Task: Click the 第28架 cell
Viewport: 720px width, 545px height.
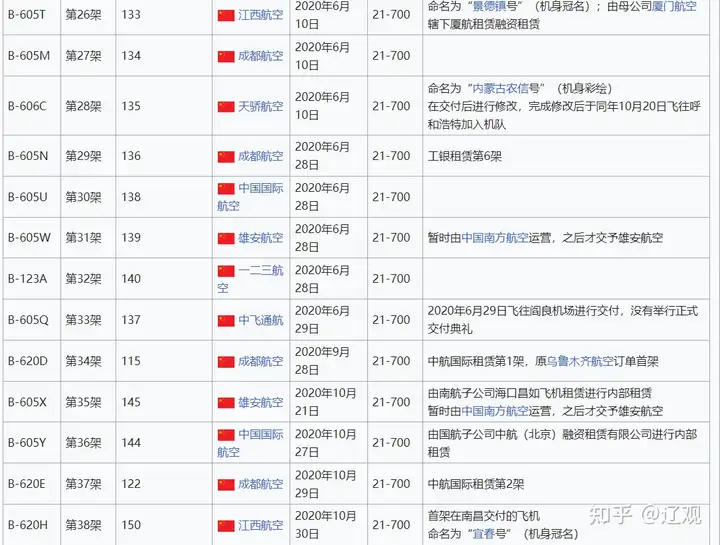Action: tap(88, 106)
